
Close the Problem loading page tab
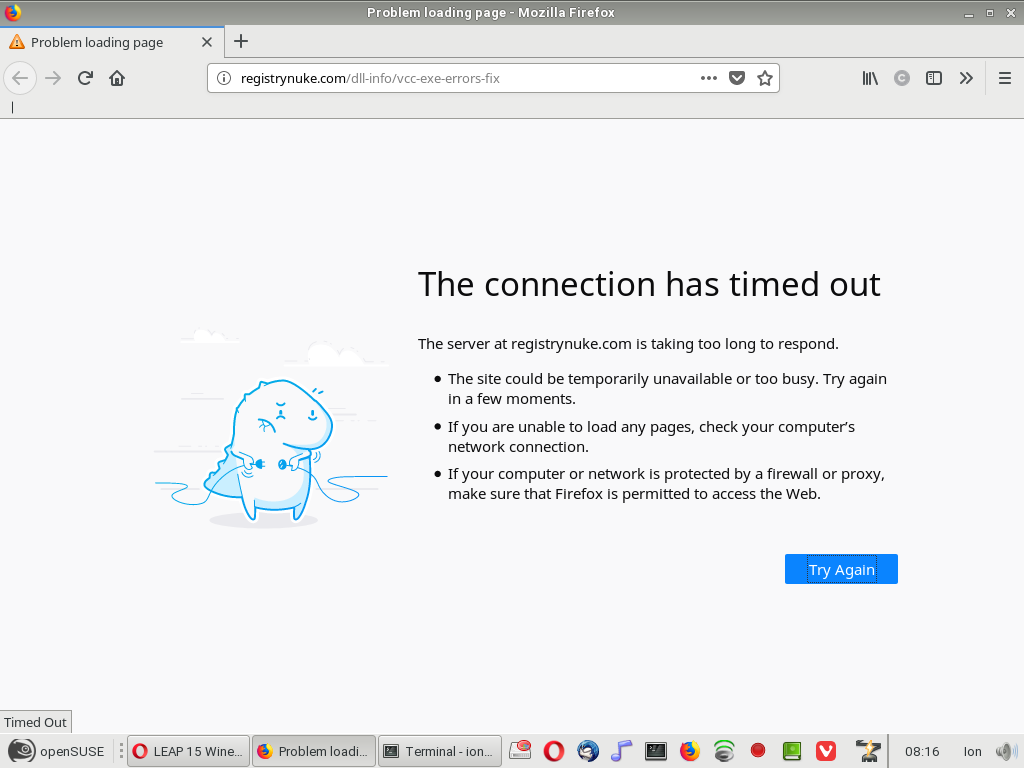click(207, 42)
